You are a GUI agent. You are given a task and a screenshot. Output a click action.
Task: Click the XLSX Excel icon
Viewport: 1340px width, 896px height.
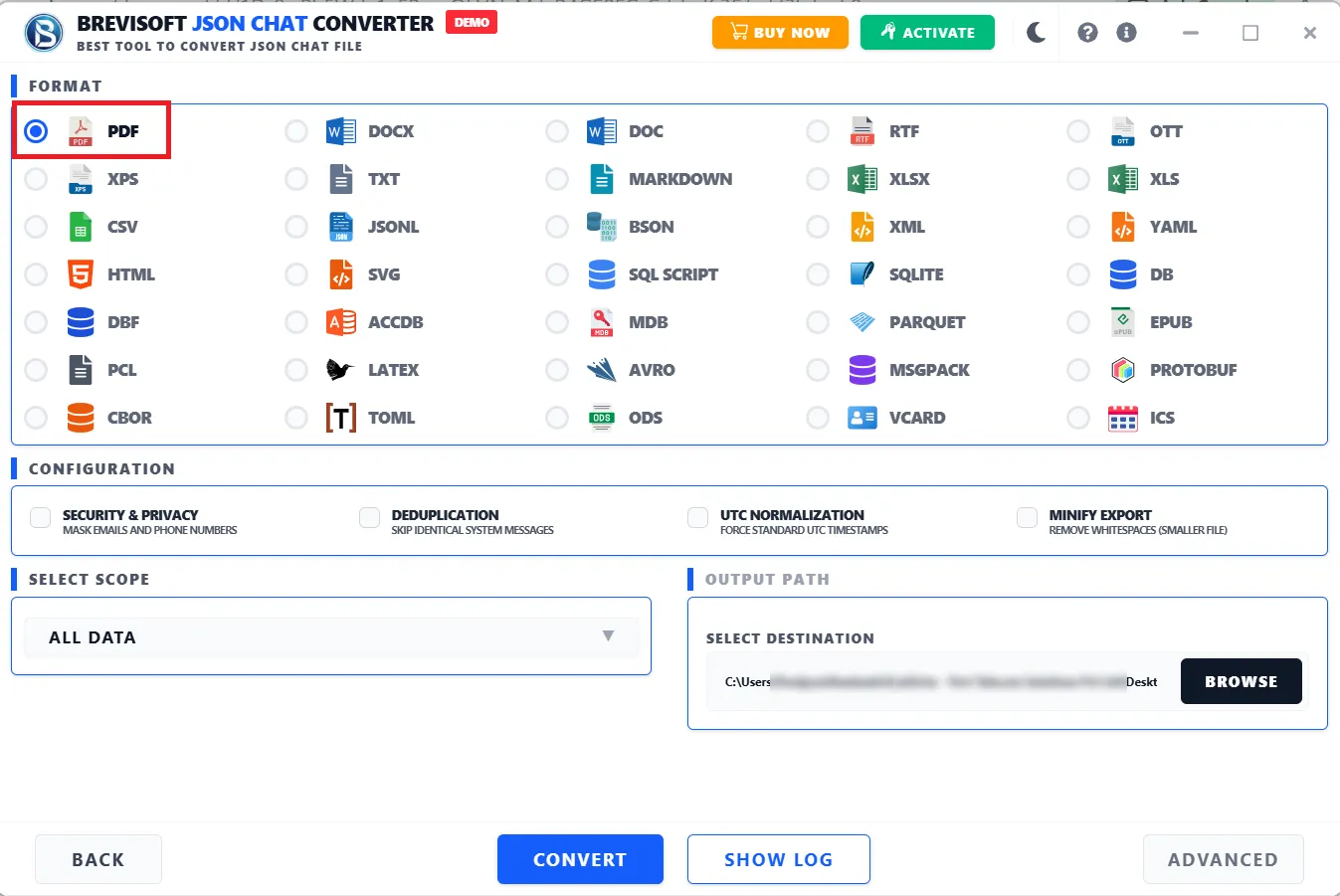(x=862, y=179)
